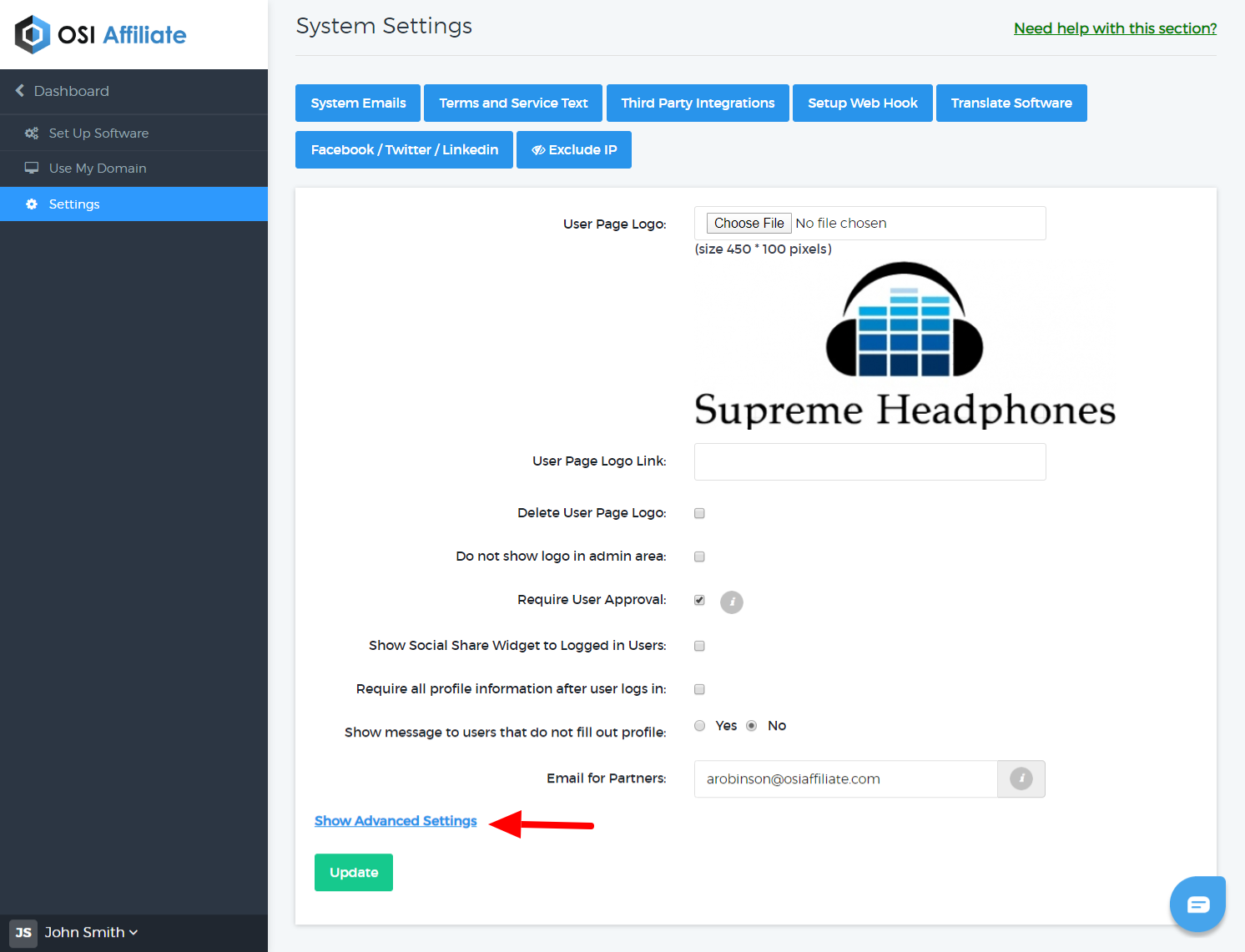
Task: Click the 'No file chosen' text
Action: (841, 224)
